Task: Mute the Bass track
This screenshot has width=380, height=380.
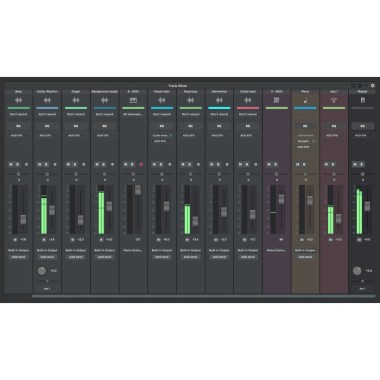Action: [x=11, y=164]
